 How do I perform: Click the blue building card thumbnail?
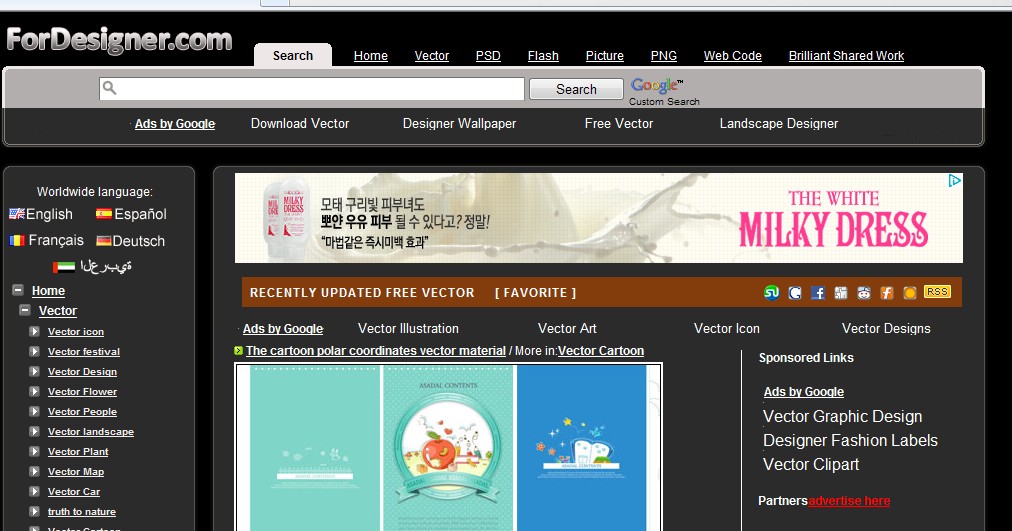[x=582, y=448]
